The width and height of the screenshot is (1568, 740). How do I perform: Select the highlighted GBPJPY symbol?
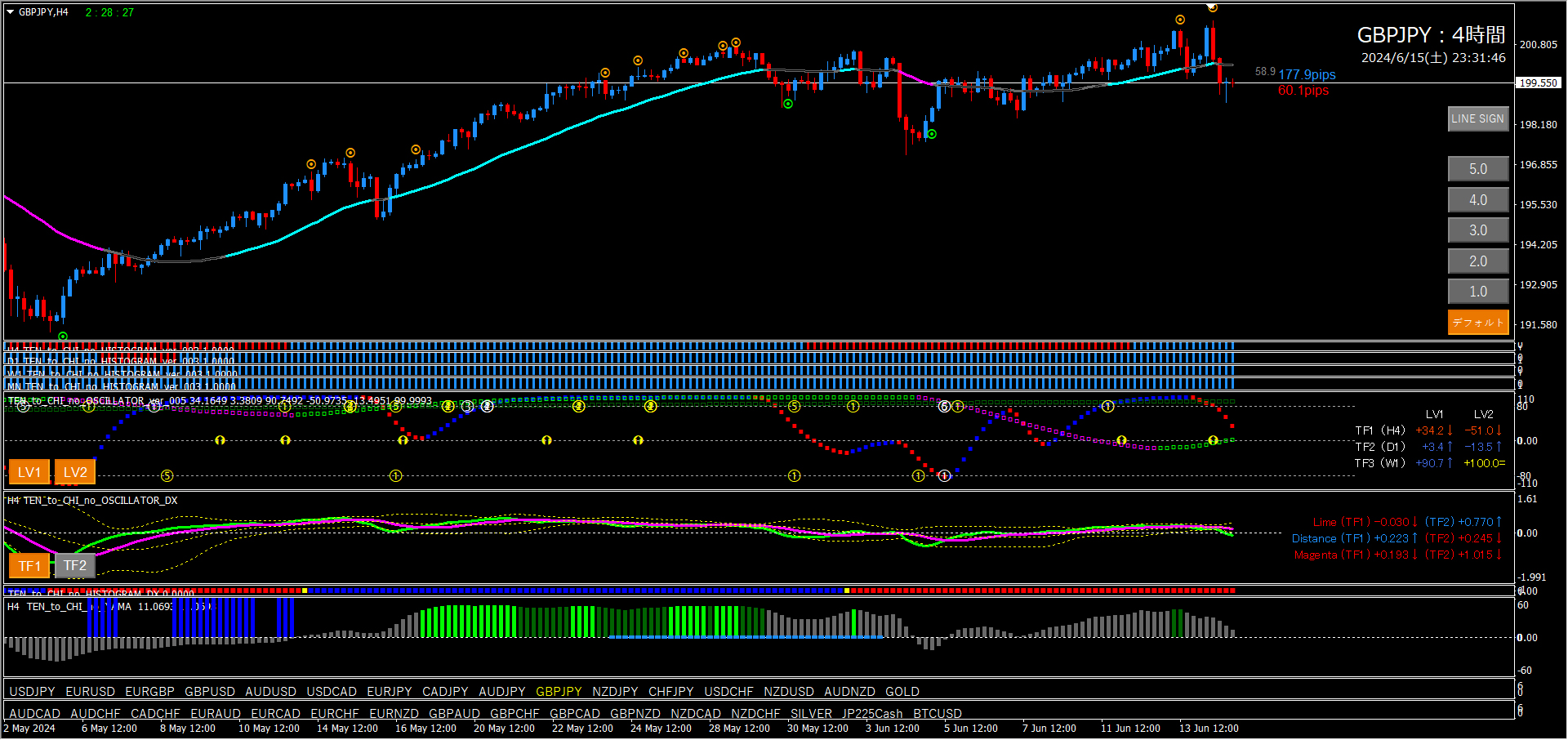click(x=559, y=692)
